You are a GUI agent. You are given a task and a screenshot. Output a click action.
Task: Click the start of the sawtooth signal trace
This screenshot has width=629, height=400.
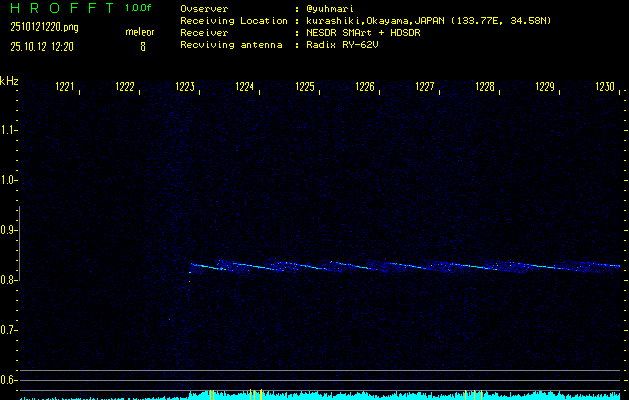[192, 266]
